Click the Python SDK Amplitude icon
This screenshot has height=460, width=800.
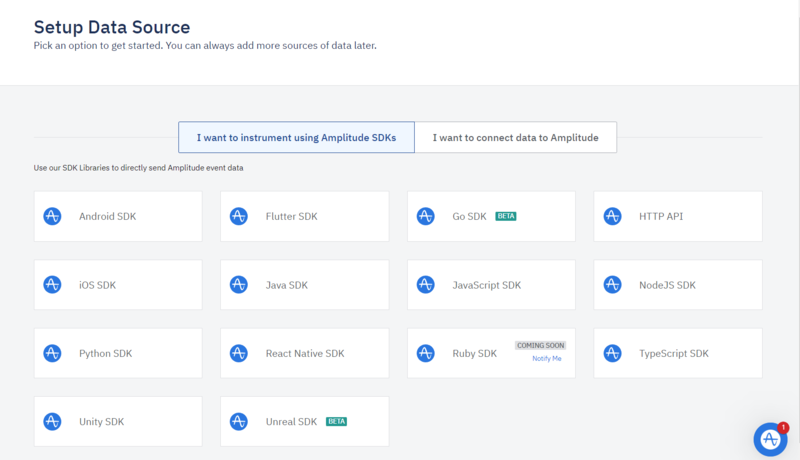pos(53,353)
